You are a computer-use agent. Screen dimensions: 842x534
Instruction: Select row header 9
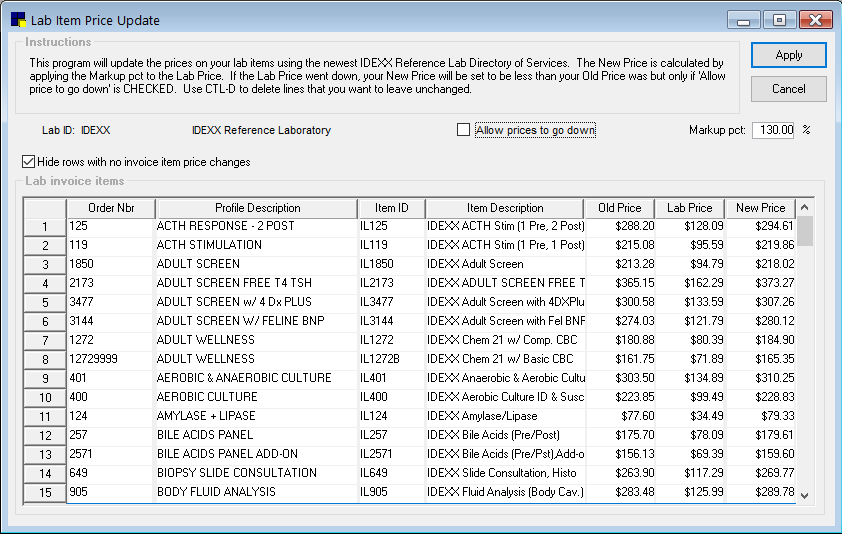[x=45, y=379]
